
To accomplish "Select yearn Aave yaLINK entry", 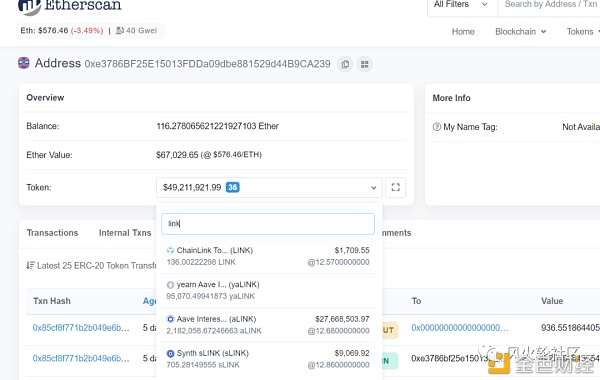I will click(268, 290).
